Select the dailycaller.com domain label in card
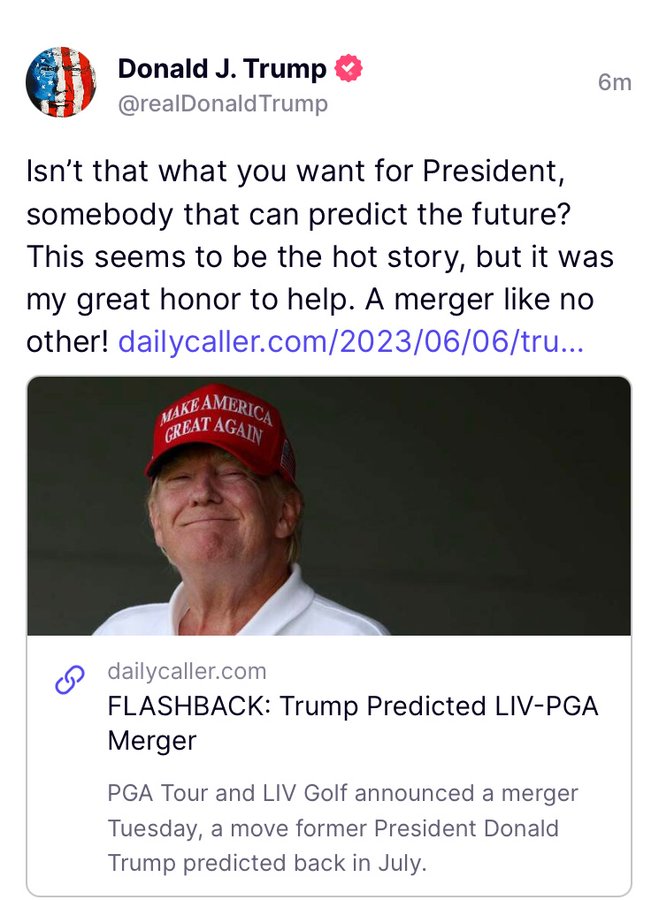This screenshot has height=900, width=659. pyautogui.click(x=187, y=671)
